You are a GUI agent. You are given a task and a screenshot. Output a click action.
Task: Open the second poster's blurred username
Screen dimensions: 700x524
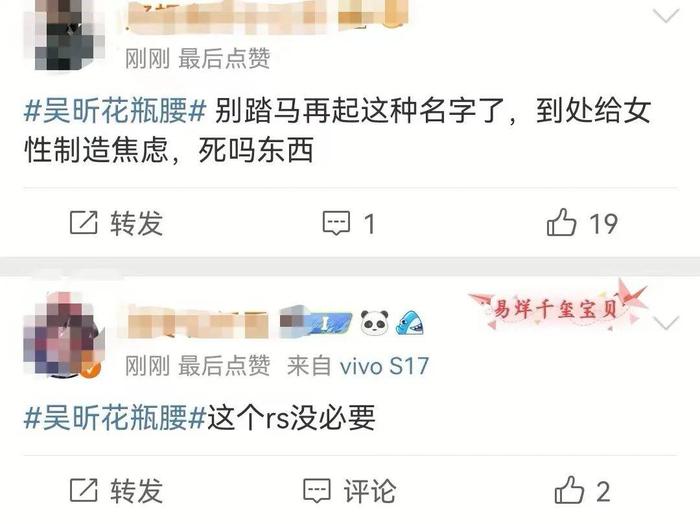click(197, 322)
